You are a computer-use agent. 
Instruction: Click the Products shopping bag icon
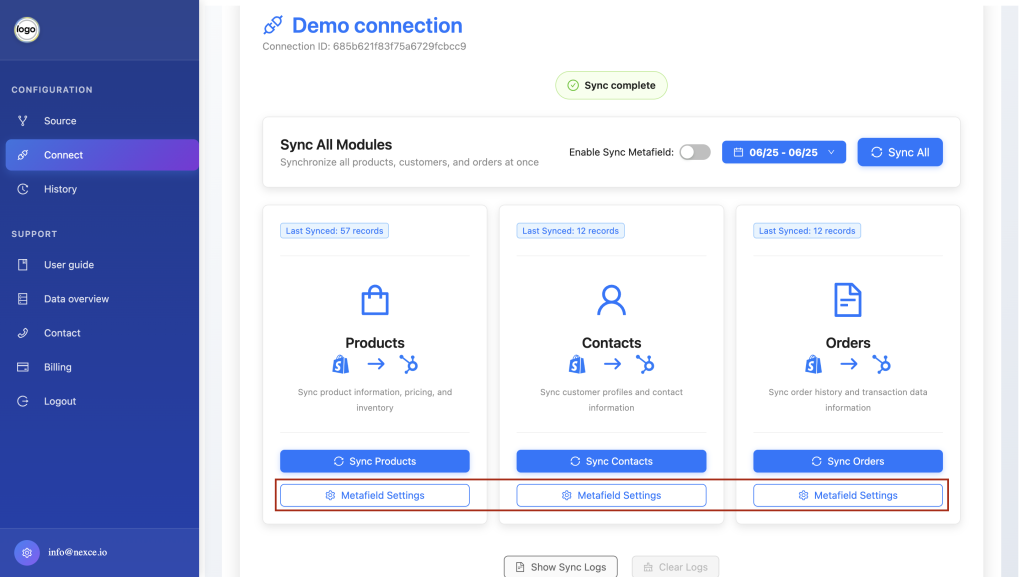pos(375,300)
